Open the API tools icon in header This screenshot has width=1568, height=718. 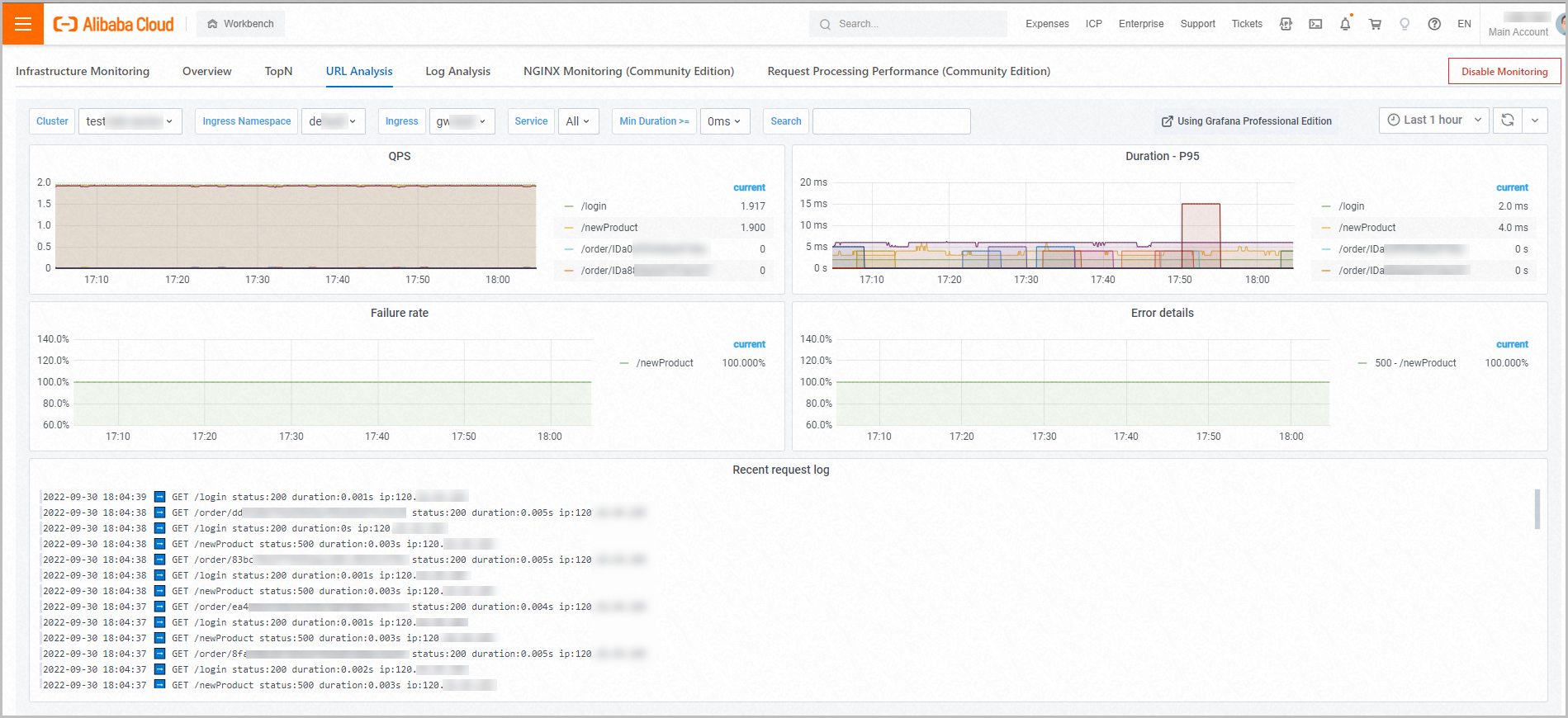click(1286, 24)
